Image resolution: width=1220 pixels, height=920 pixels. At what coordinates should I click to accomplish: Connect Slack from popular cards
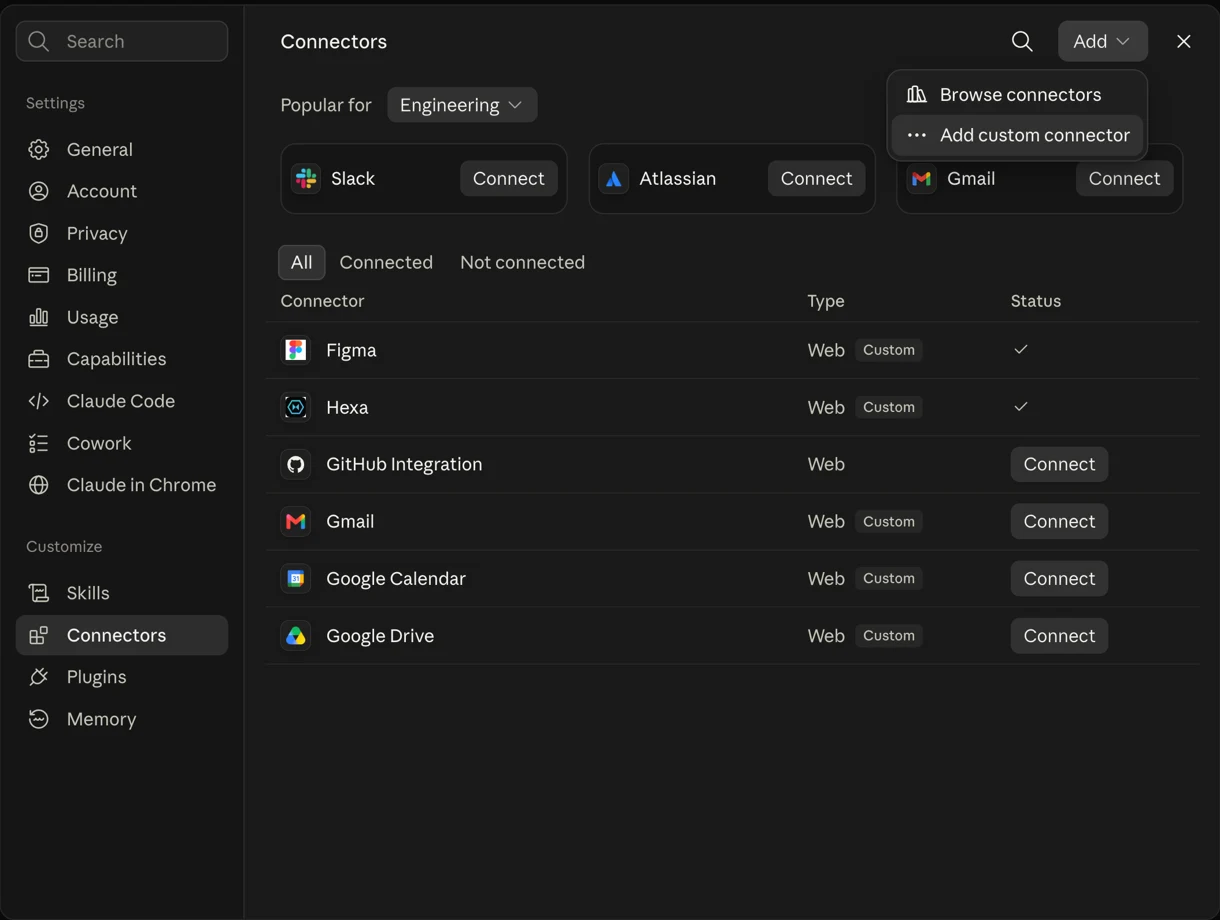pos(509,178)
